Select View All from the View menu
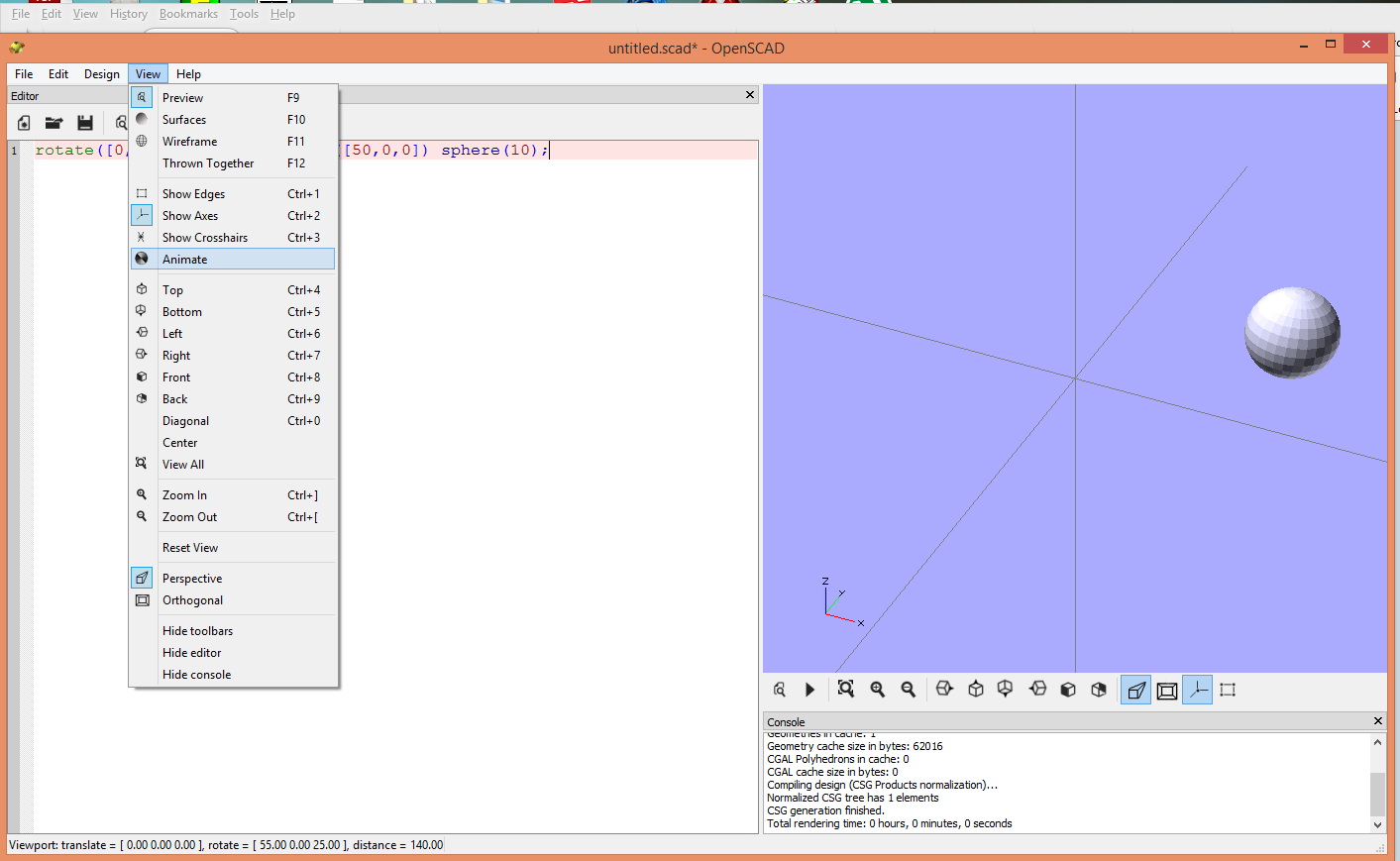The height and width of the screenshot is (861, 1400). coord(180,464)
